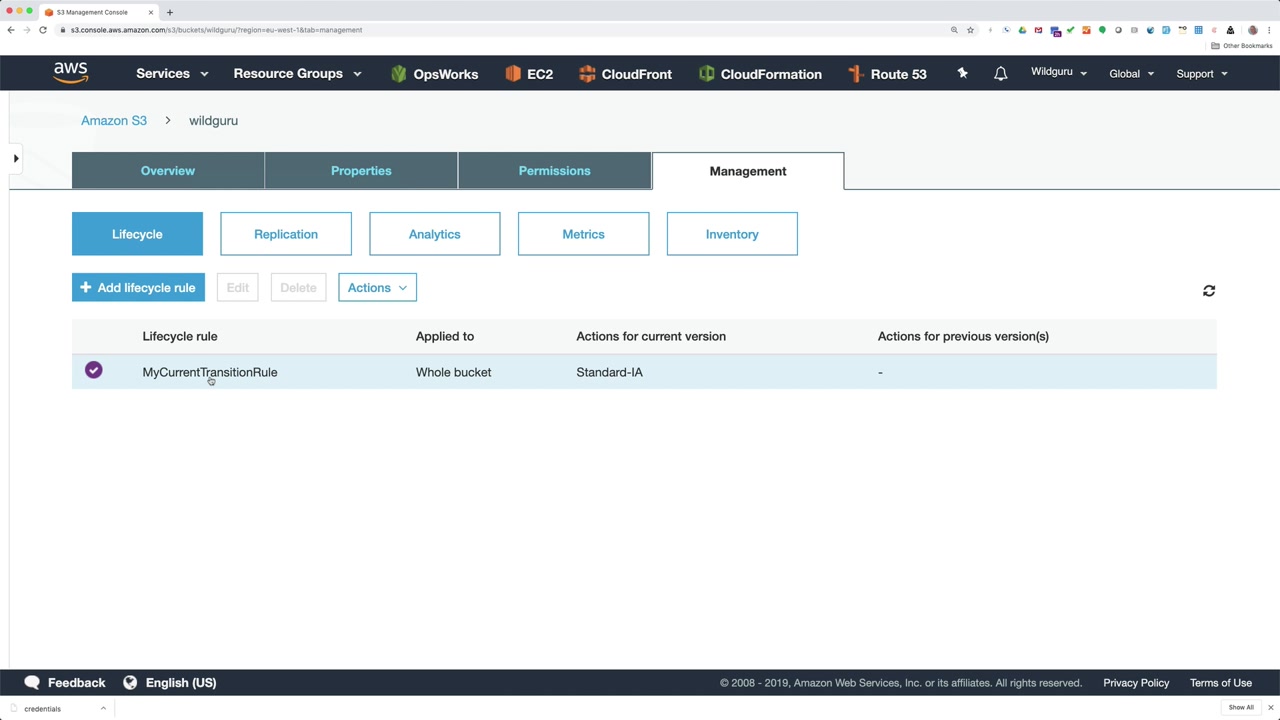Click the Delete button
1280x720 pixels.
click(x=298, y=288)
